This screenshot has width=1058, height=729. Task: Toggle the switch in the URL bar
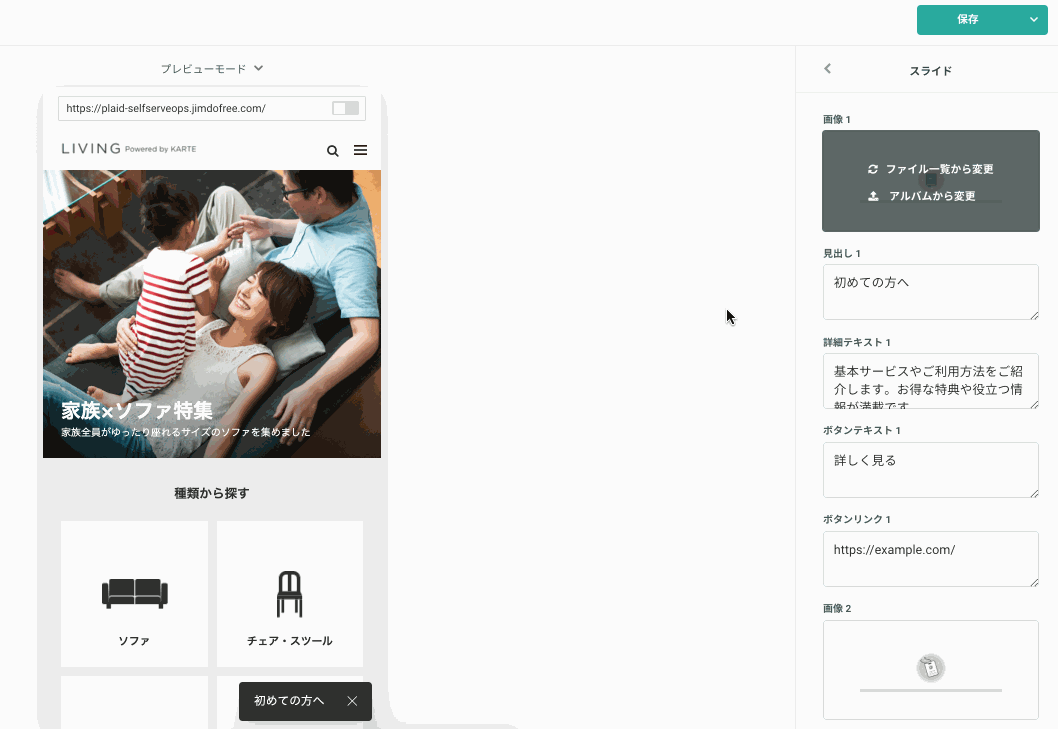[x=345, y=108]
